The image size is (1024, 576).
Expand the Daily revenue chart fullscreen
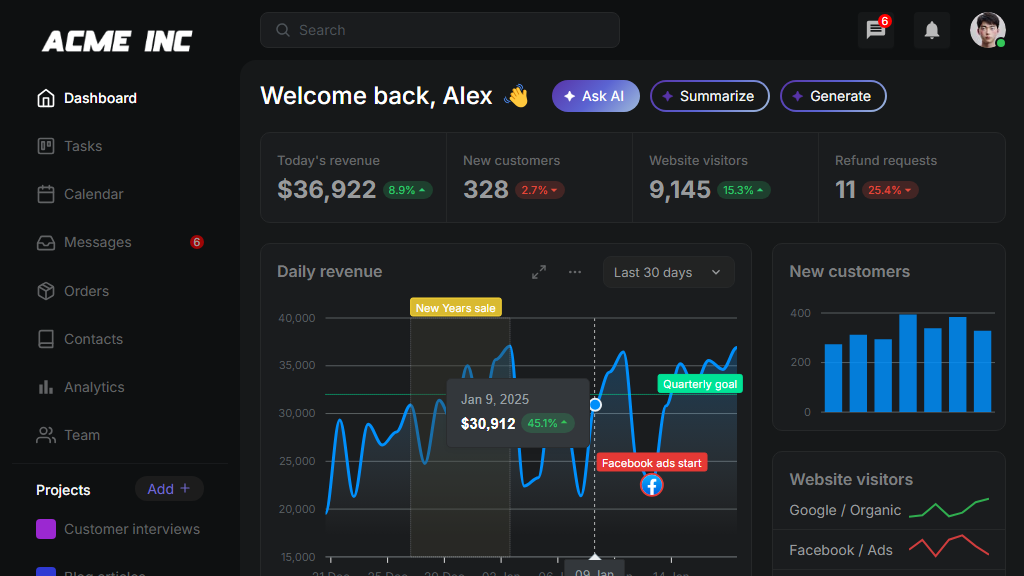(x=539, y=272)
